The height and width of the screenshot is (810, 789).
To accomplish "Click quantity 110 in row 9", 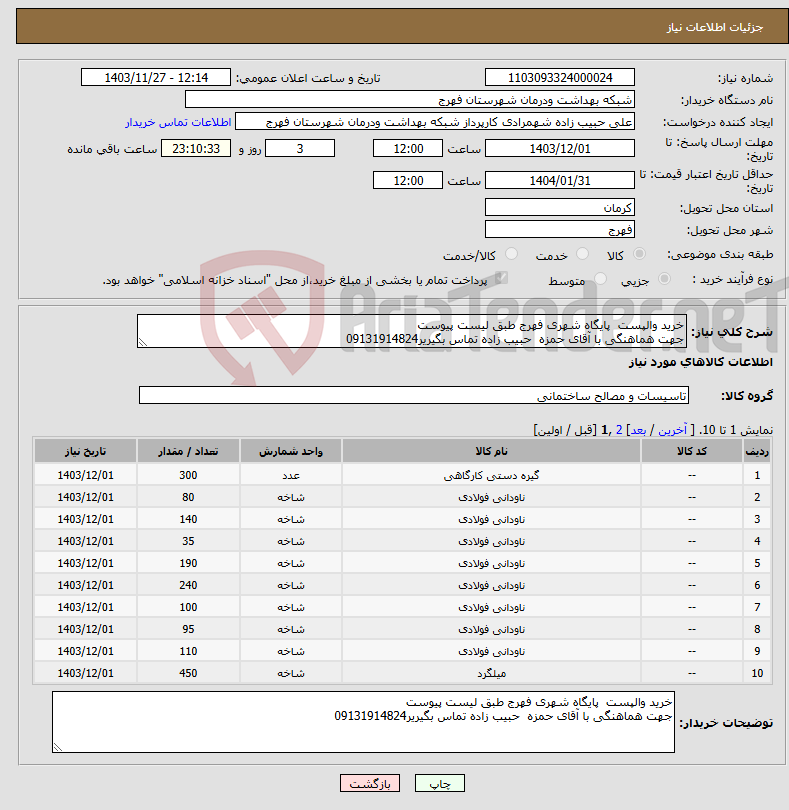I will (188, 651).
